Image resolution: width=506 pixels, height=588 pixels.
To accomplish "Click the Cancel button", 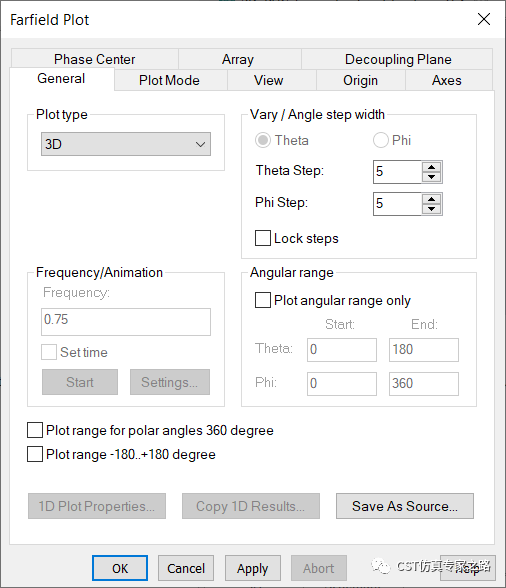I will [186, 568].
